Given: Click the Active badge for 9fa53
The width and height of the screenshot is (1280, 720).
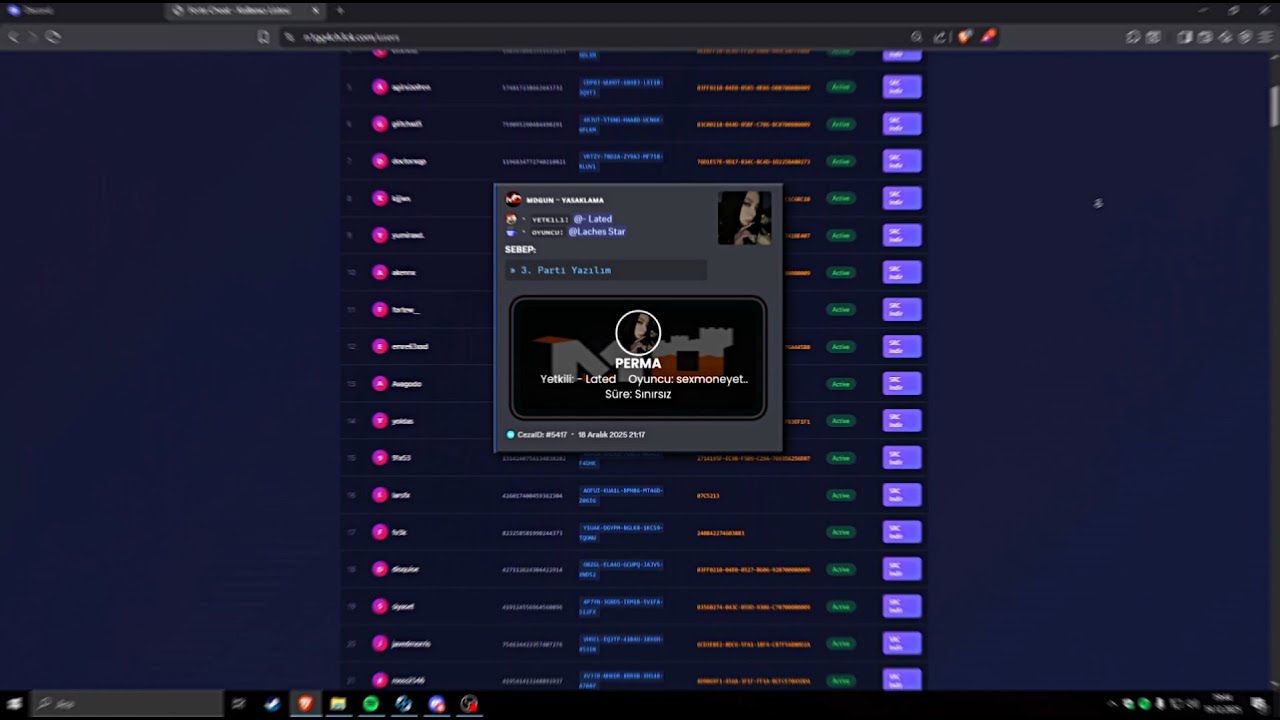Looking at the screenshot, I should tap(840, 458).
